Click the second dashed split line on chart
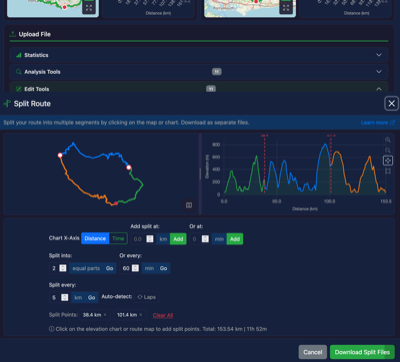Screen dimensions: 400x362 331,165
